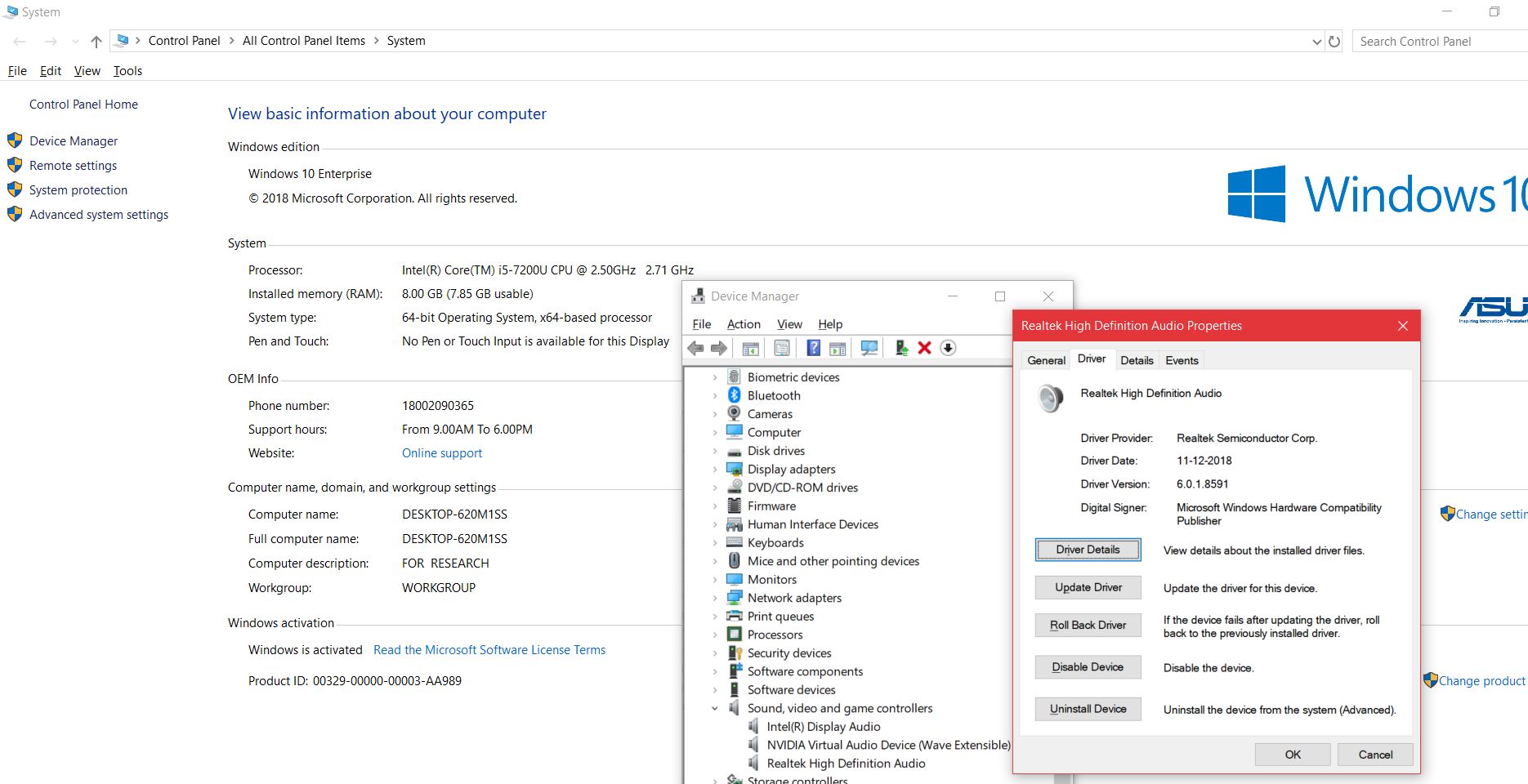Expand the Software components node
The height and width of the screenshot is (784, 1528).
point(715,671)
